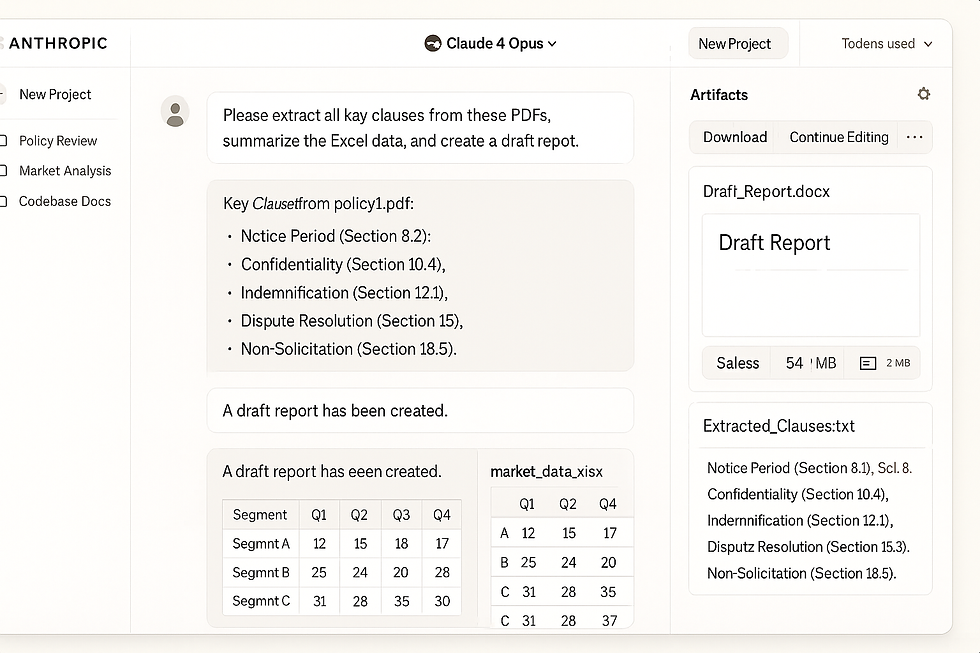
Task: Click the Segmnt C row label
Action: click(261, 601)
